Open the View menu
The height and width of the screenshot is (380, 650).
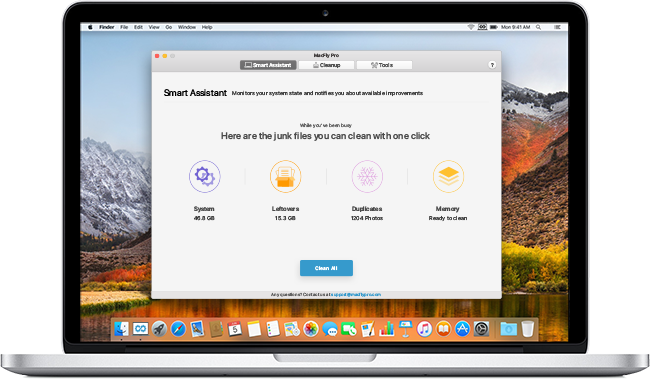click(154, 27)
